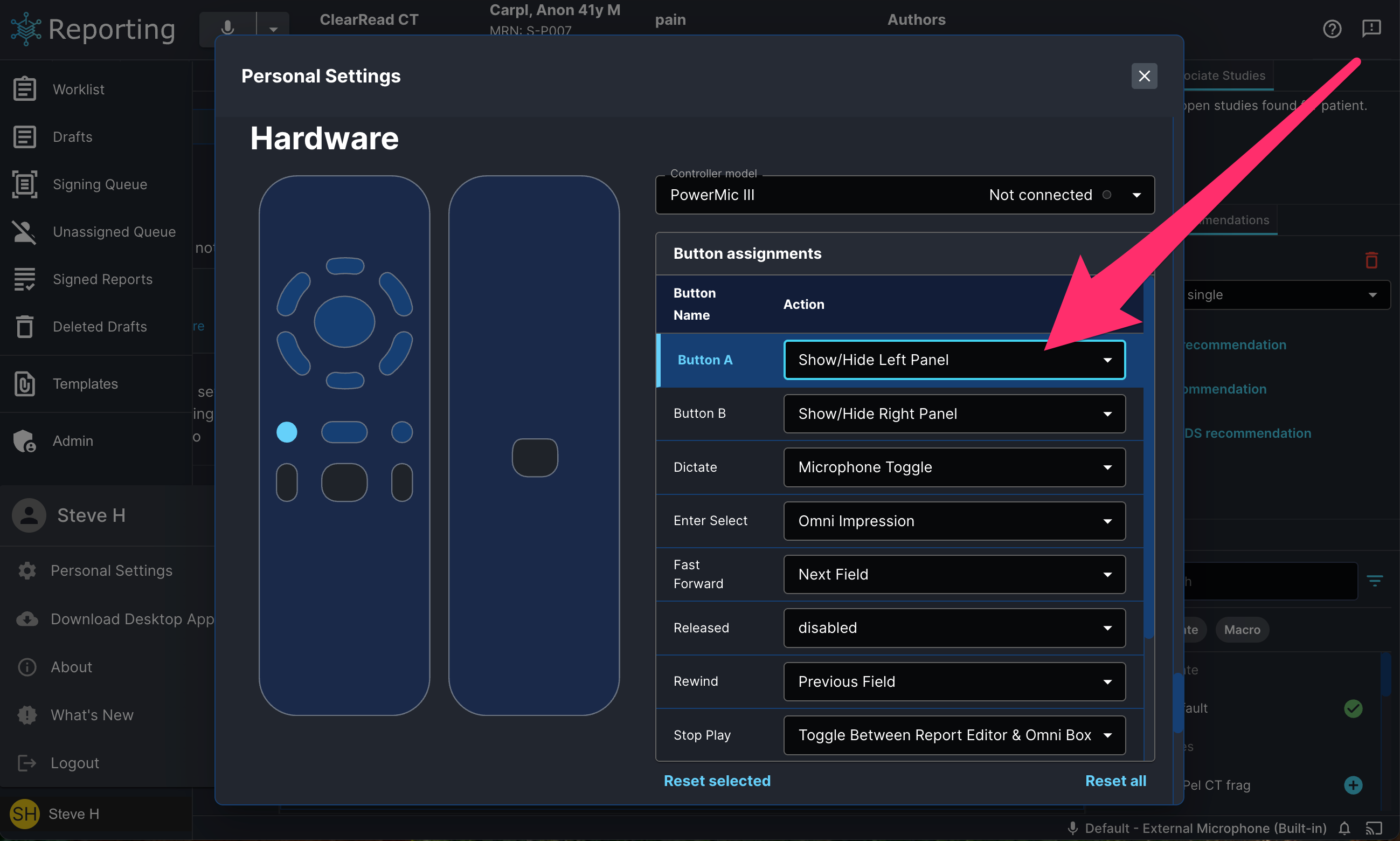
Task: Click the SH user avatar
Action: (x=24, y=814)
